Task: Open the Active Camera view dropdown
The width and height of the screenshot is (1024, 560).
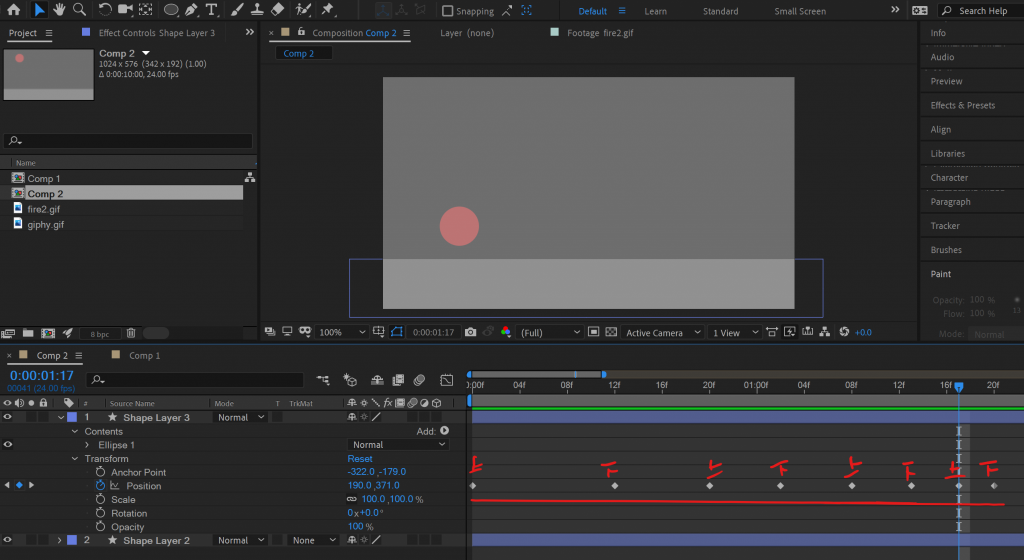Action: [x=660, y=332]
